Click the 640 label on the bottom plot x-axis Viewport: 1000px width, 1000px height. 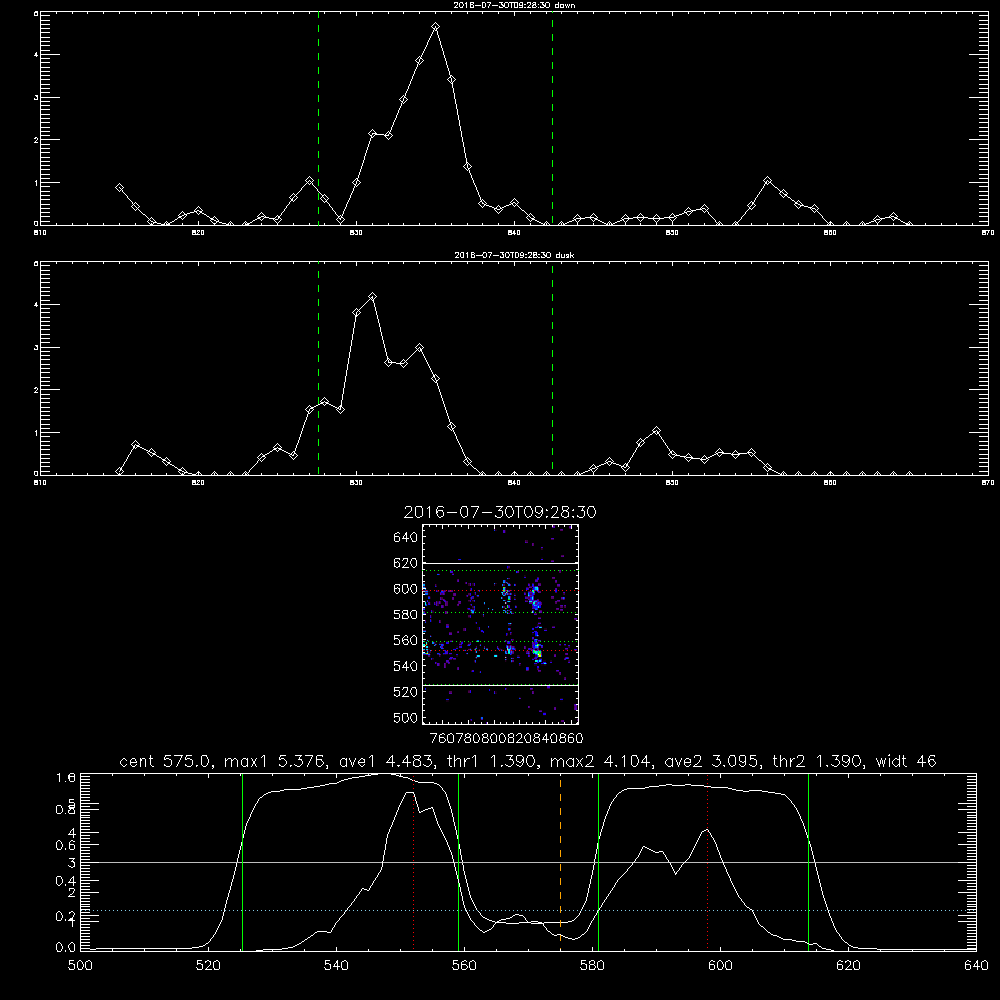click(976, 966)
